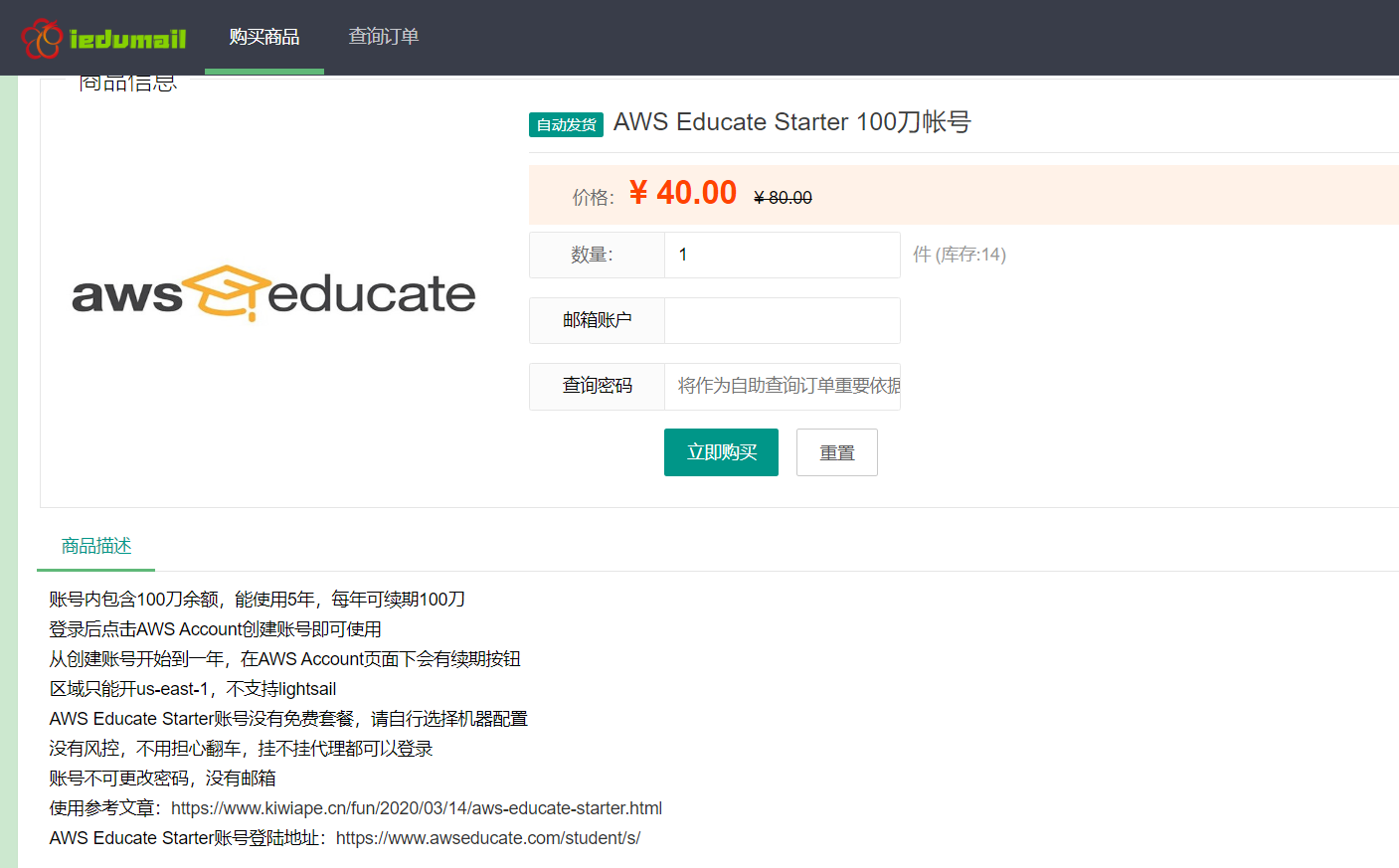The height and width of the screenshot is (868, 1399).
Task: Click the iedumail logo
Action: (x=103, y=38)
